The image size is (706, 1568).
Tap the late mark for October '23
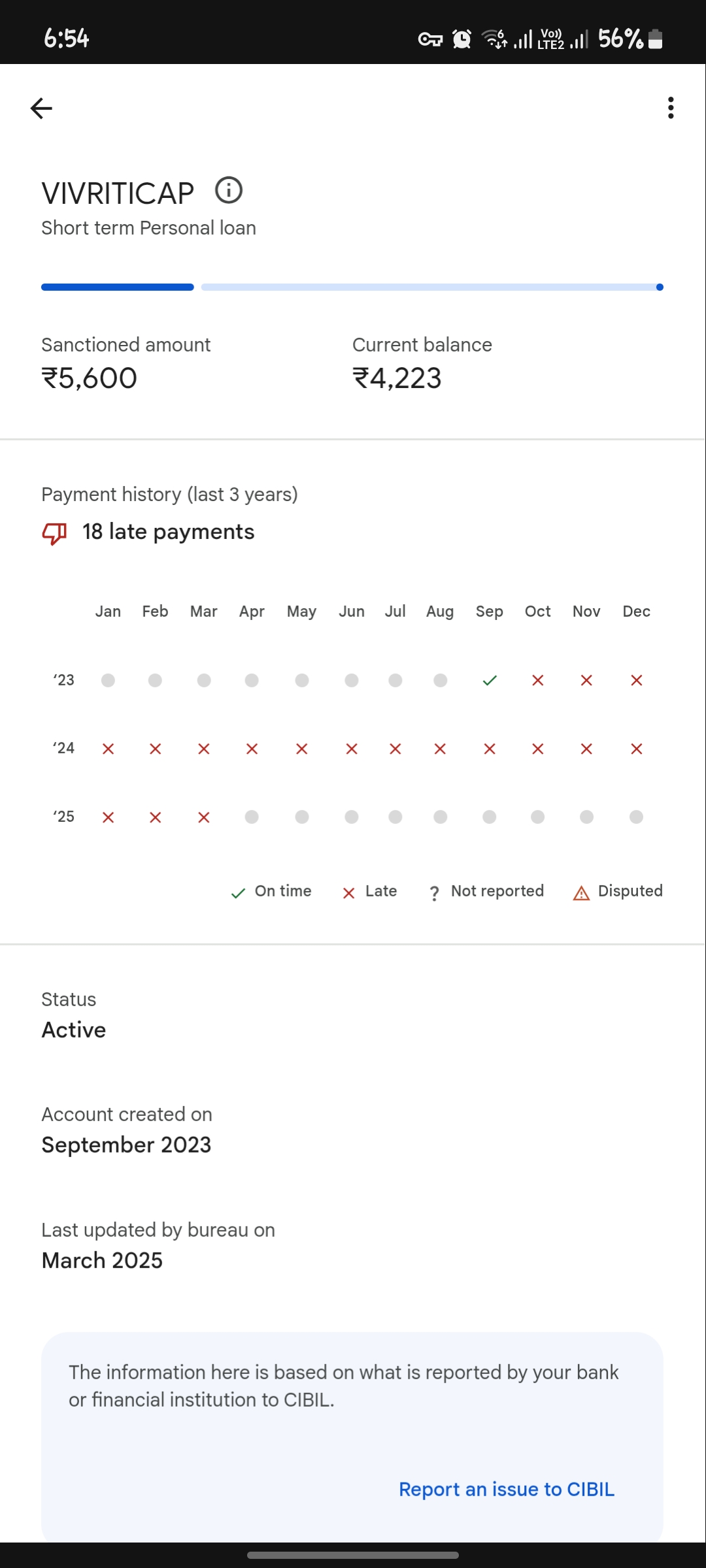point(538,681)
